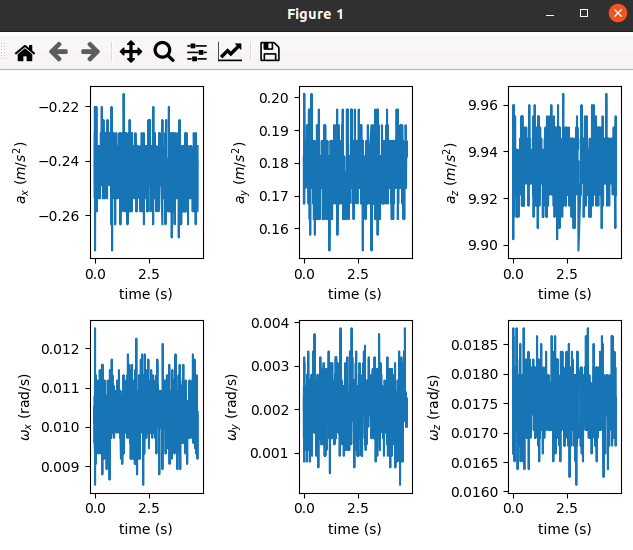This screenshot has width=633, height=550.
Task: Click the toolbar drag handle at left
Action: [3, 52]
